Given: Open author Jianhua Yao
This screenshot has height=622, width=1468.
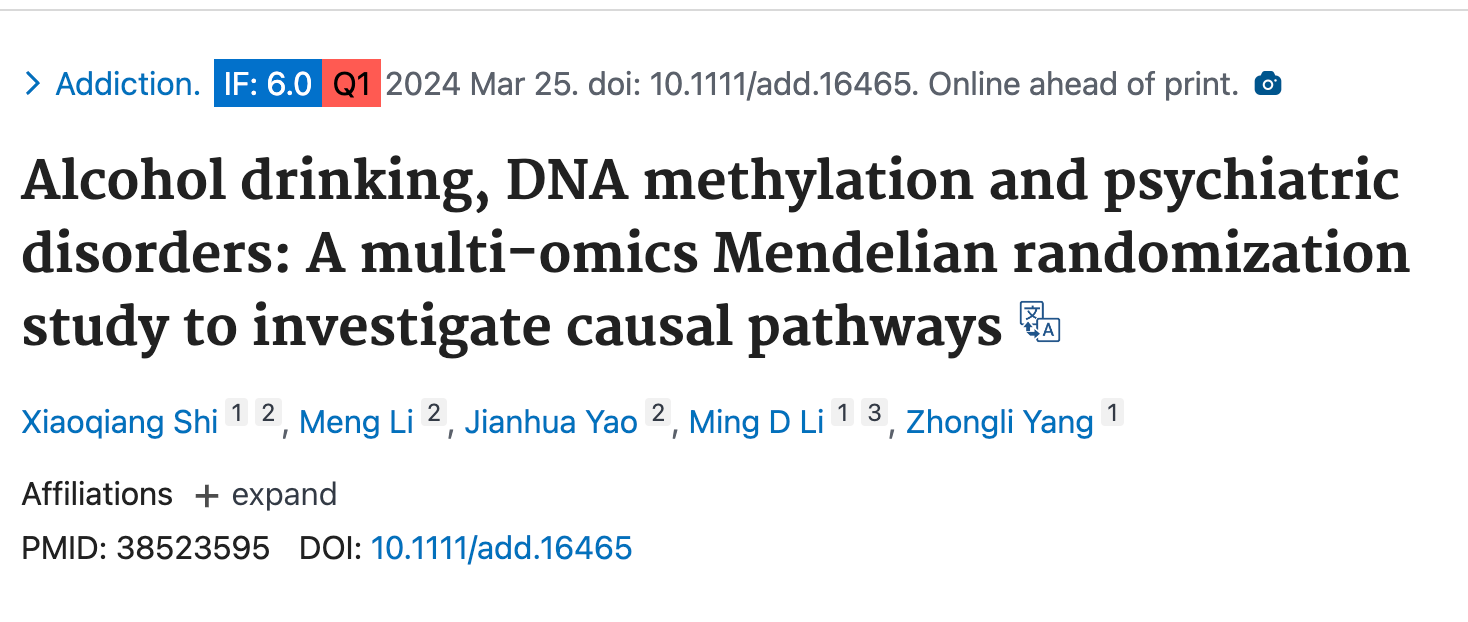Looking at the screenshot, I should [x=551, y=422].
